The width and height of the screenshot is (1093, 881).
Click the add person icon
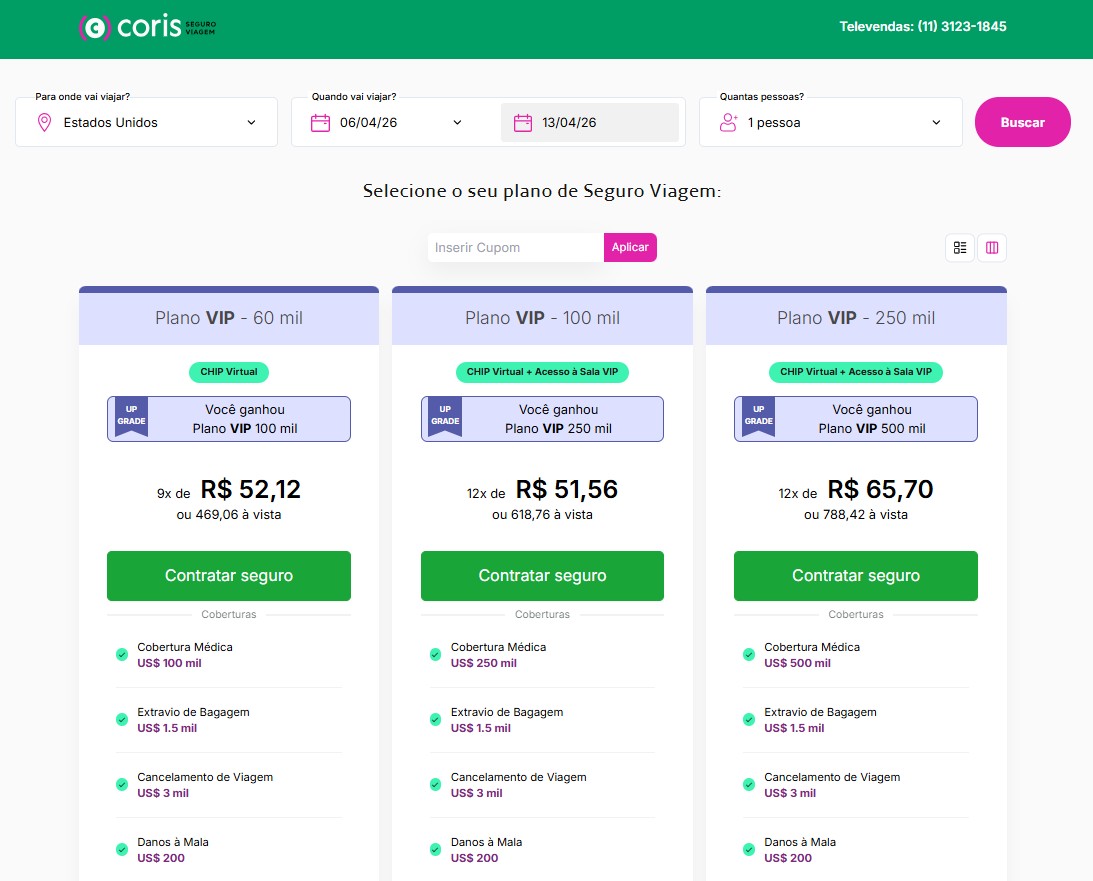pyautogui.click(x=728, y=123)
